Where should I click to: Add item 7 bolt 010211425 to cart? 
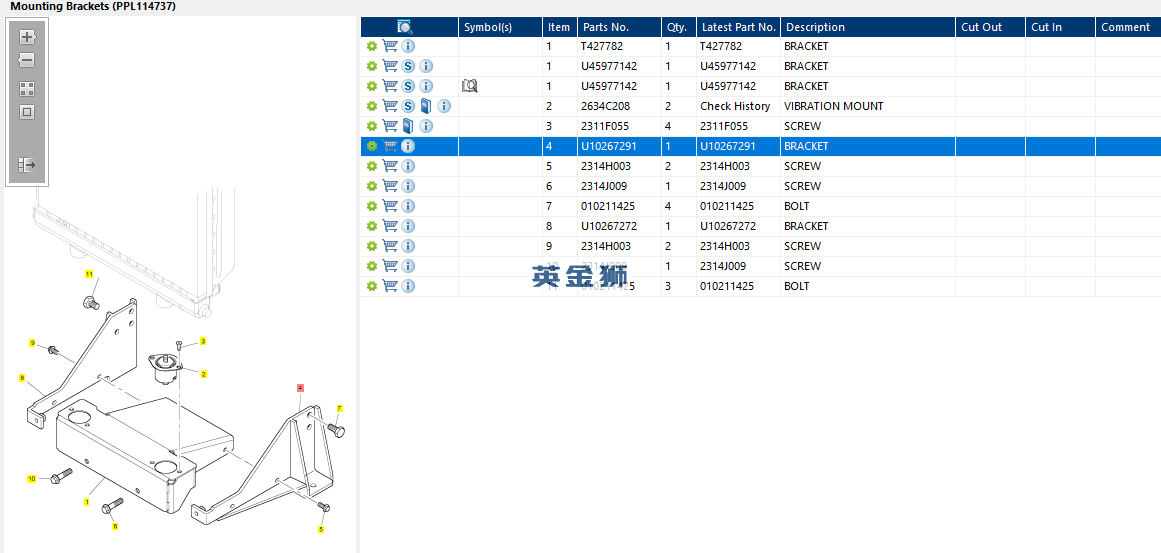pyautogui.click(x=390, y=206)
